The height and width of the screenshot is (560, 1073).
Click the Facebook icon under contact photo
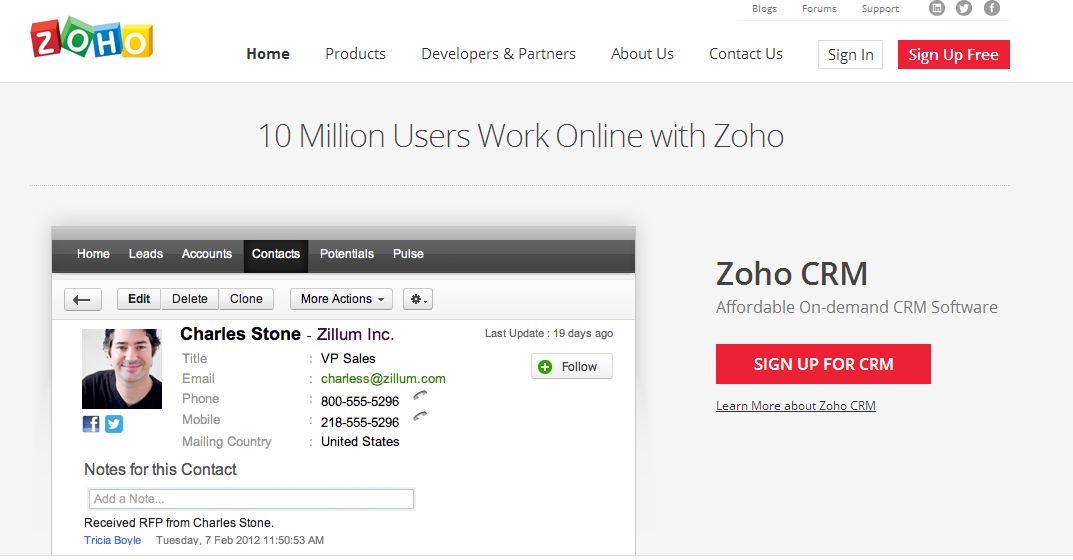[91, 424]
